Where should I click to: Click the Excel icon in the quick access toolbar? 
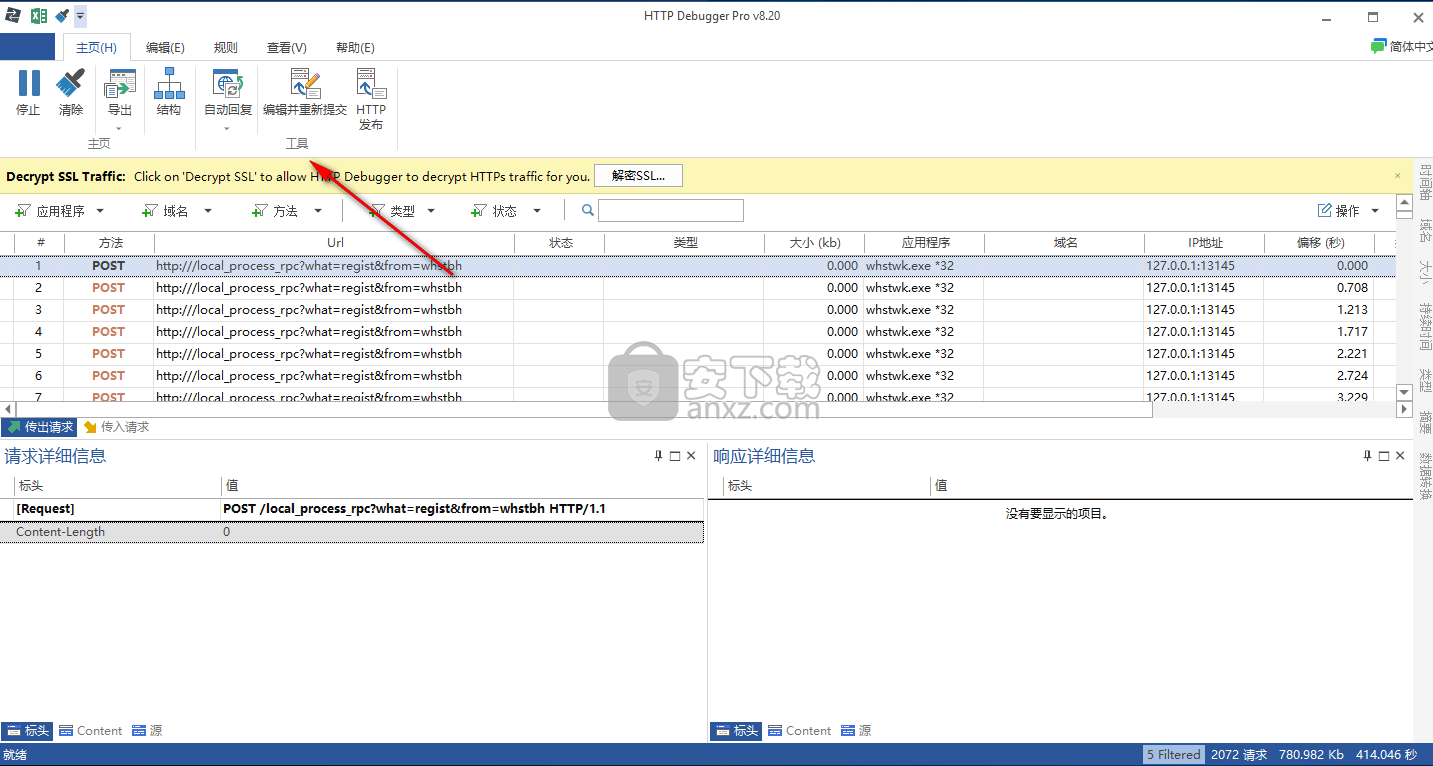coord(39,16)
